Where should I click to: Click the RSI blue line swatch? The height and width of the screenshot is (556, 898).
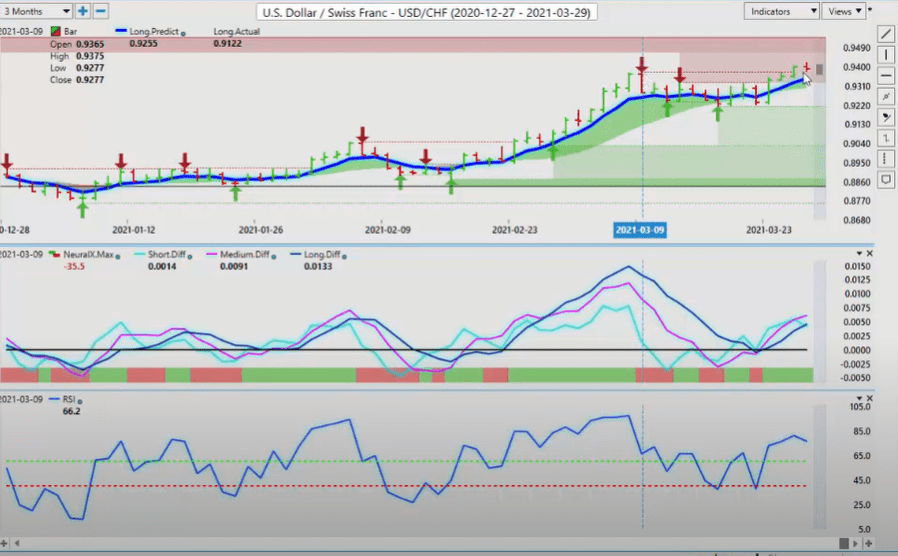tap(54, 399)
